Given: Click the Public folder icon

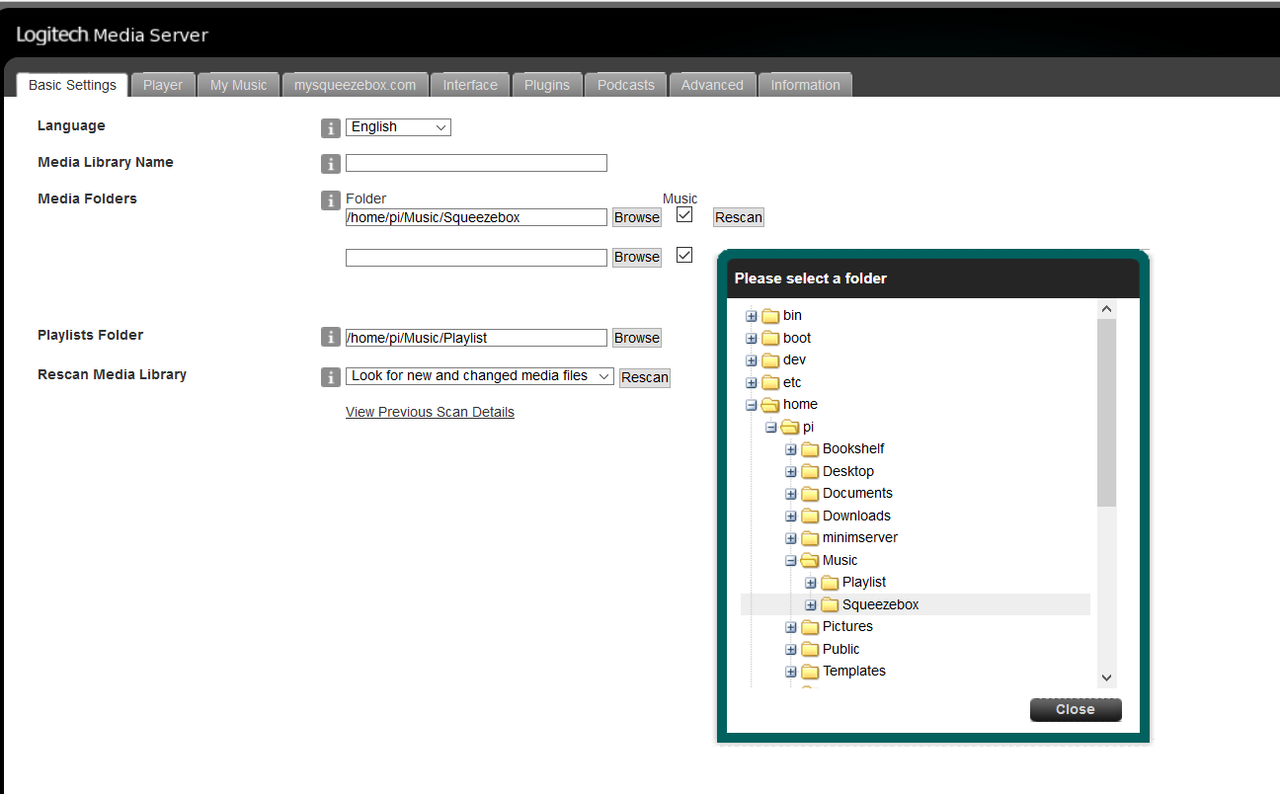Looking at the screenshot, I should [810, 650].
